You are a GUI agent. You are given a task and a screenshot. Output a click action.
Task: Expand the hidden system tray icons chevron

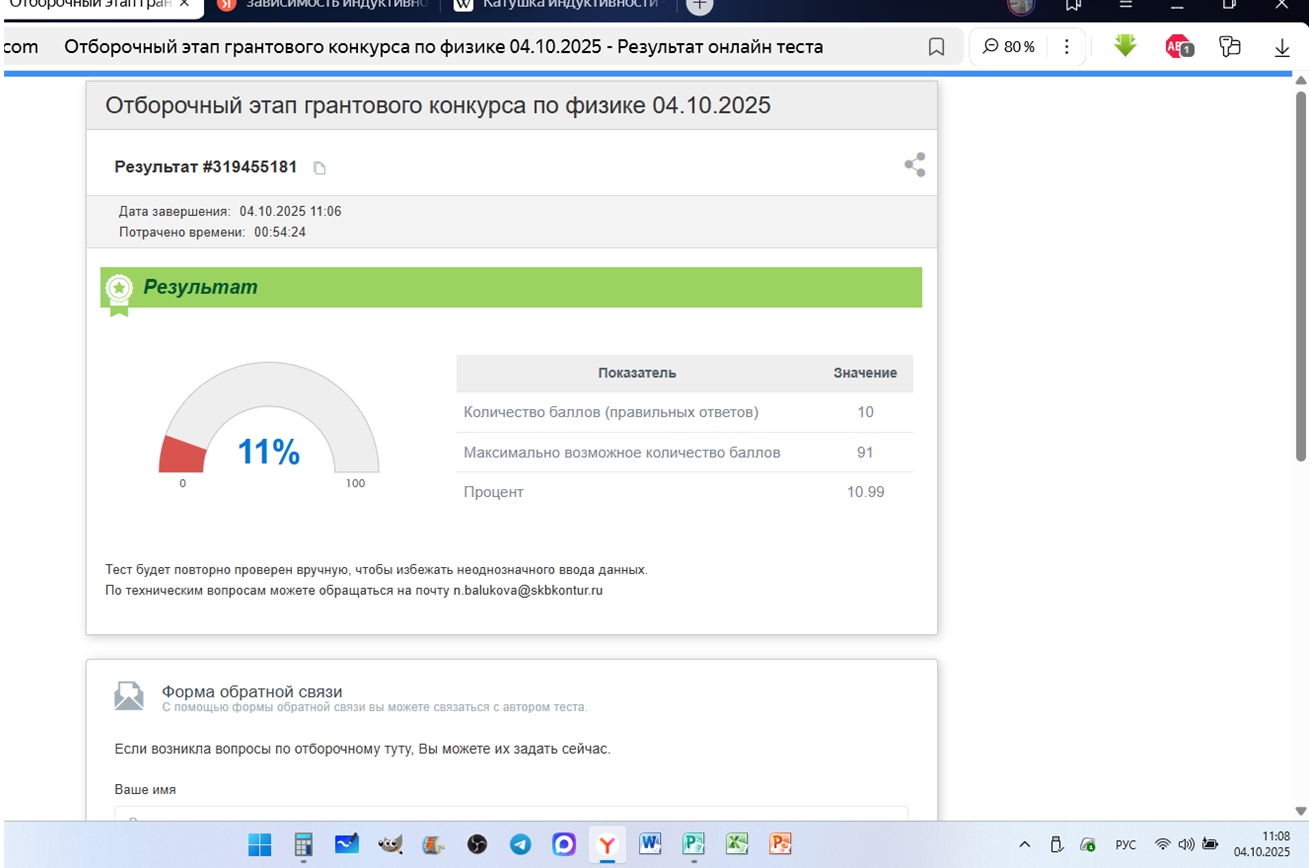coord(1024,845)
